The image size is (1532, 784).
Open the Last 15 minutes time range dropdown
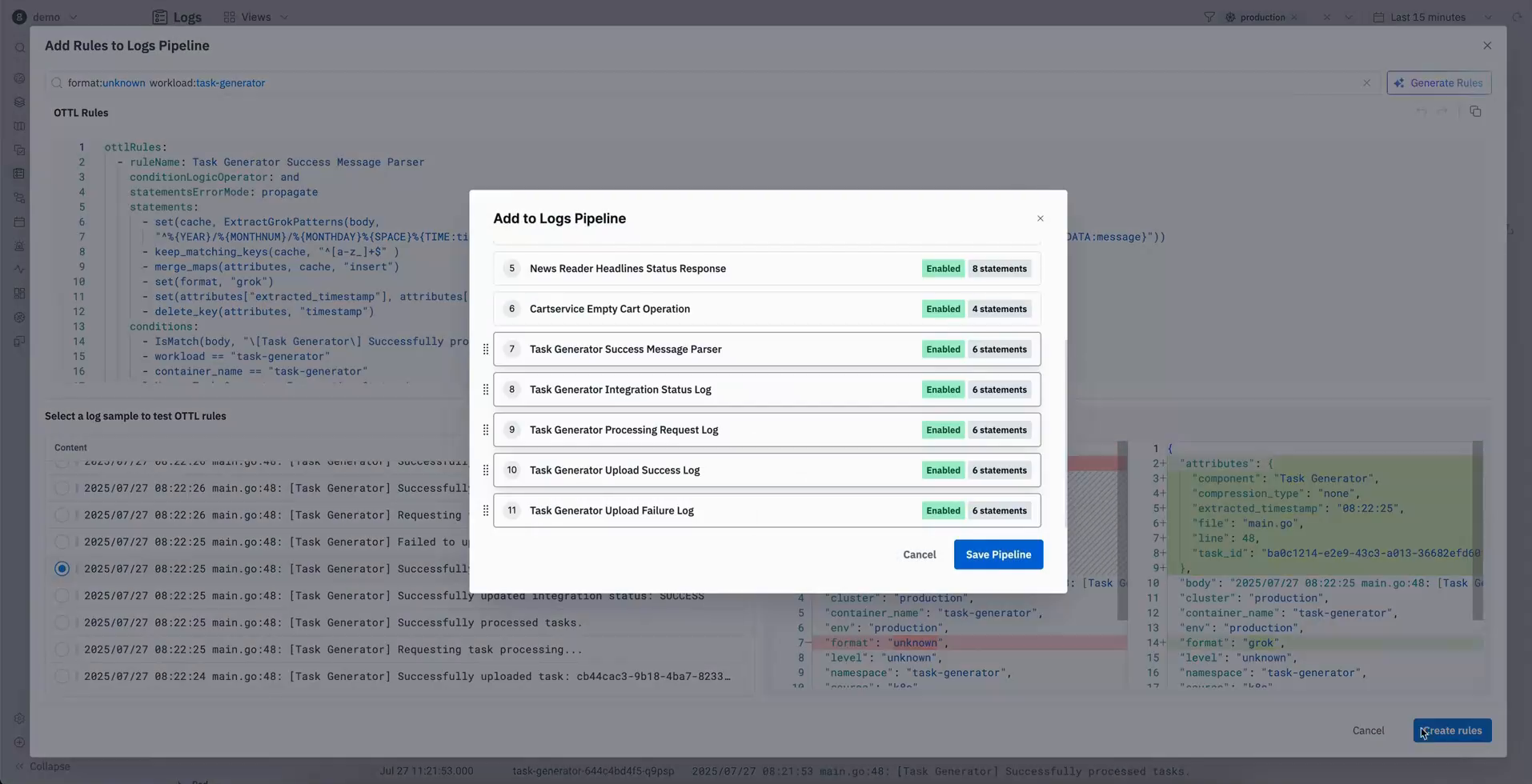1428,17
